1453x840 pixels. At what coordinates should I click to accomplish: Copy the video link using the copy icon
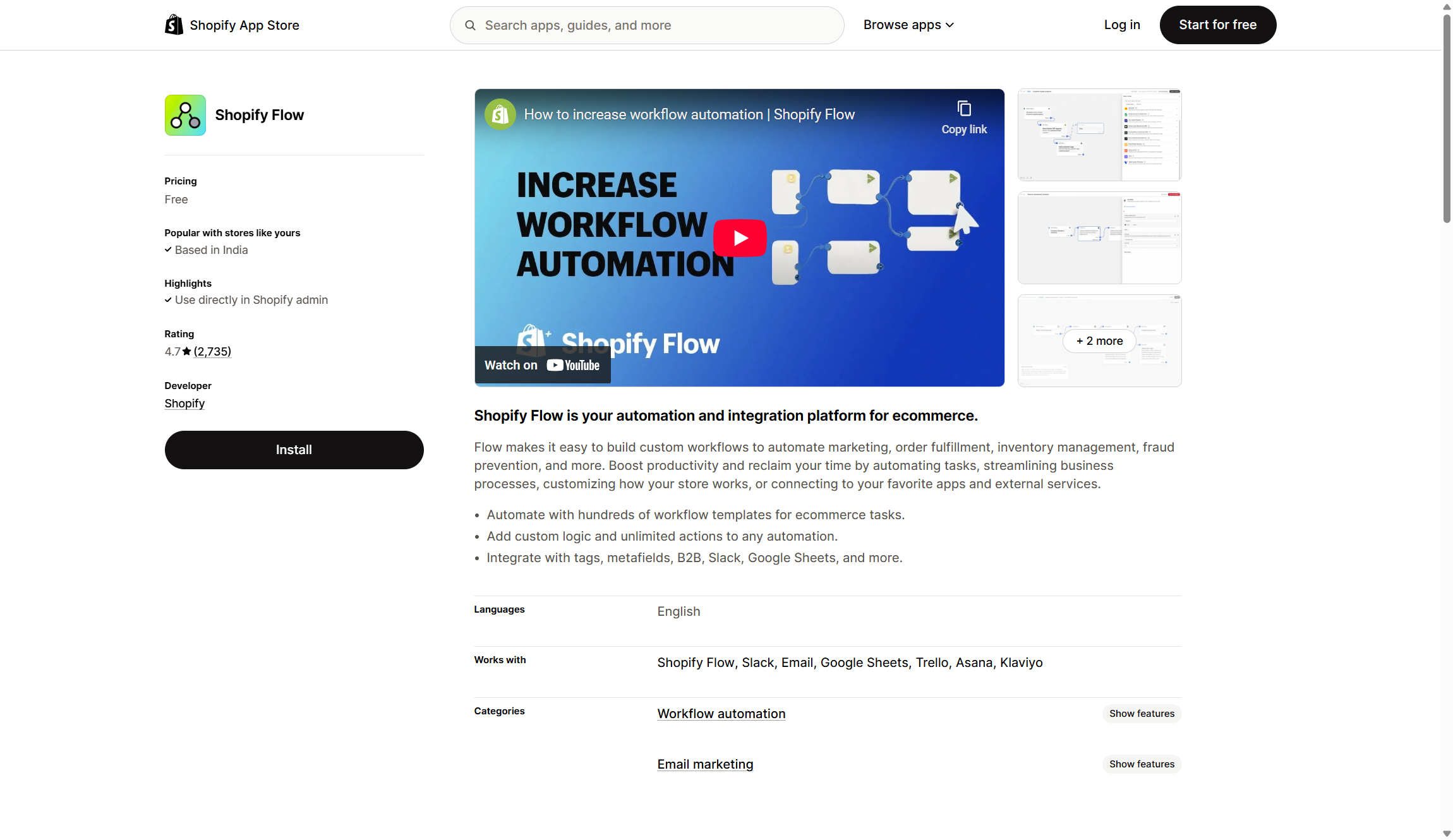(963, 109)
